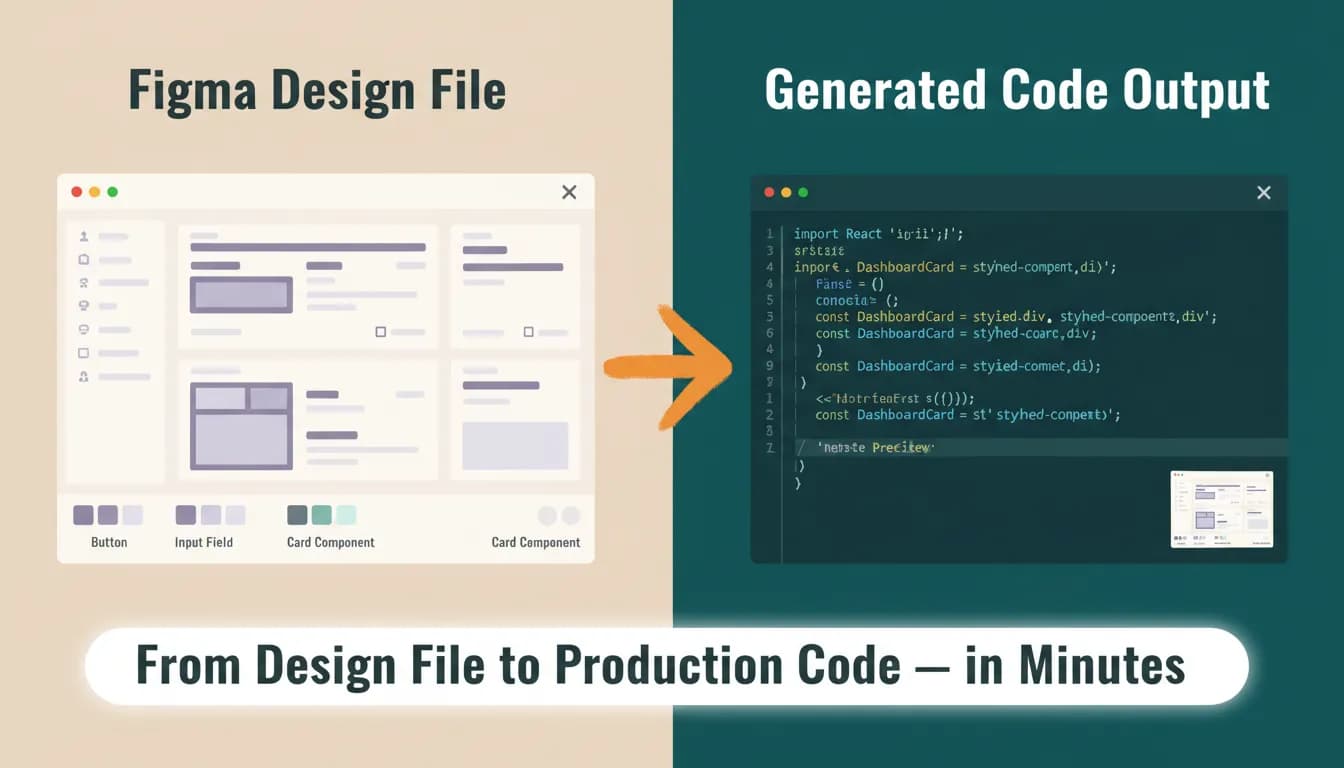Close the code editor window with X
1344x768 pixels.
(1264, 193)
